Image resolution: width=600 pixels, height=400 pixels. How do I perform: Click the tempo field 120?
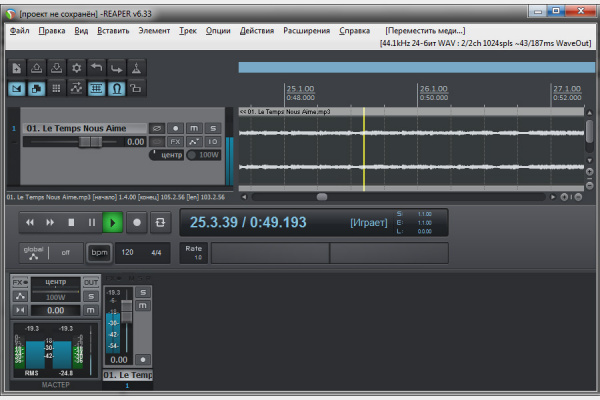(127, 253)
